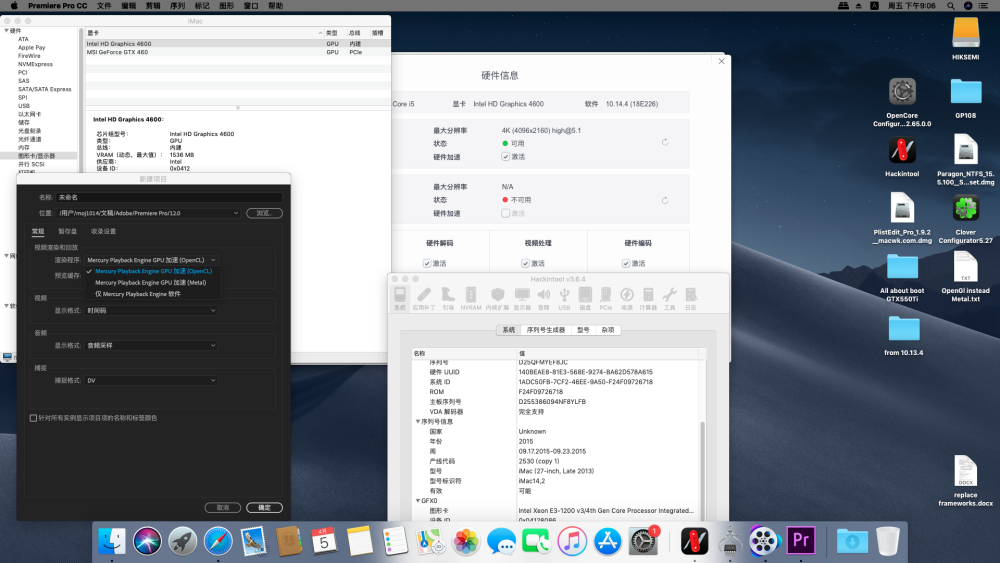Open the 应用补丁 (Patch) tool in Hackintool
This screenshot has height=563, width=1000.
423,298
